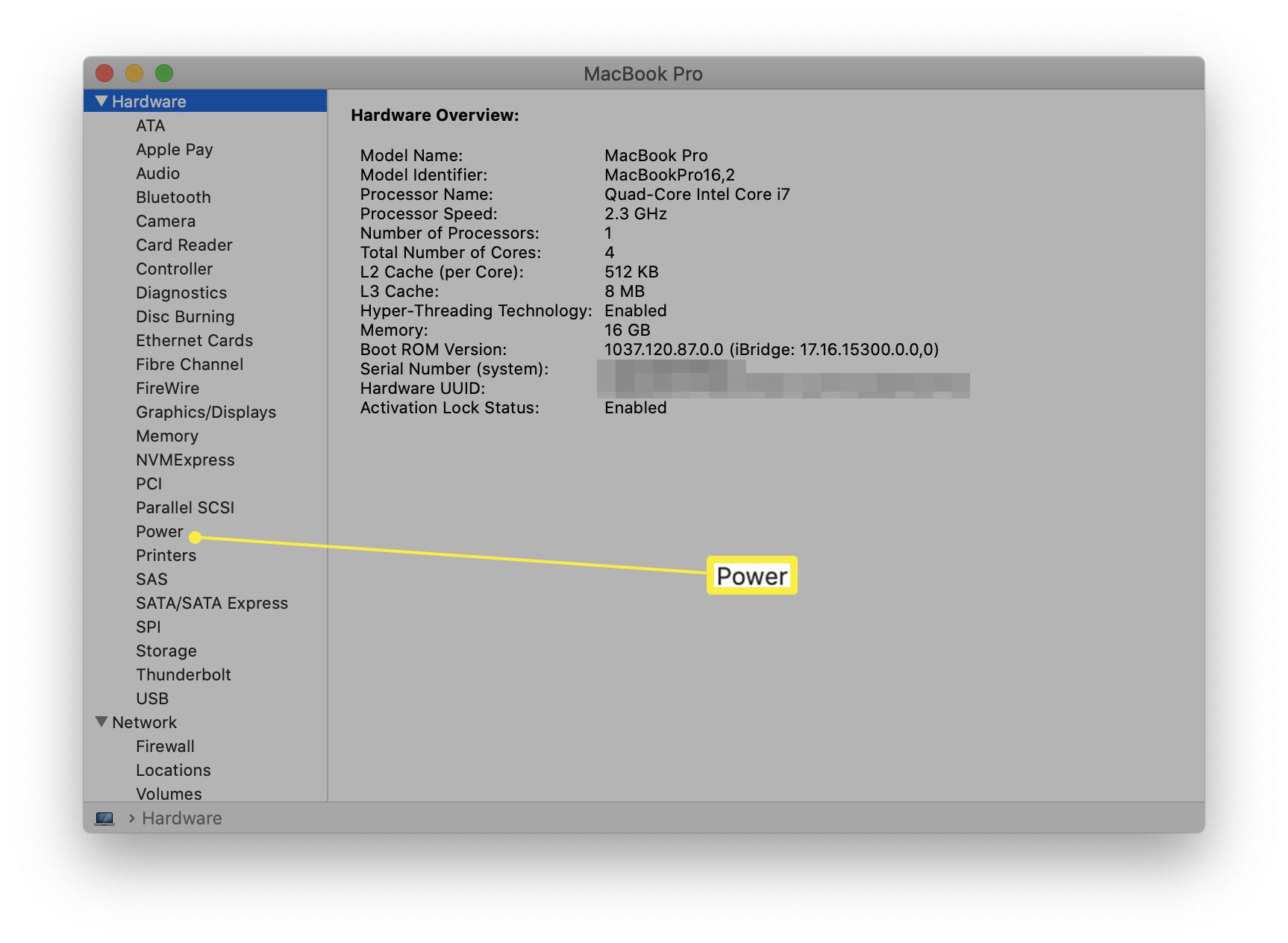Click the L3 Cache value 8 MB
1288x943 pixels.
tap(624, 291)
